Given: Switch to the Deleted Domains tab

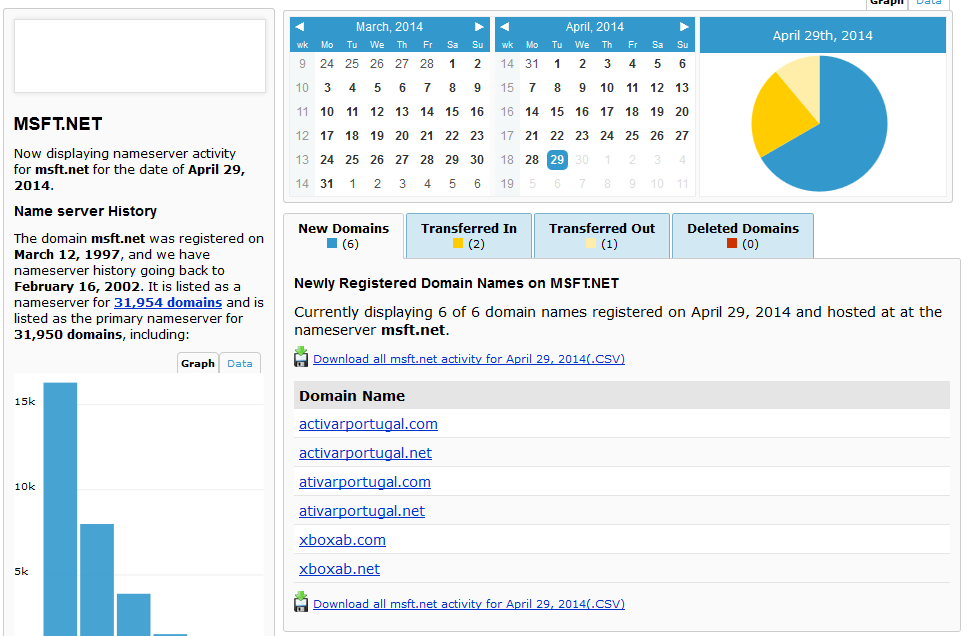Looking at the screenshot, I should coord(743,236).
